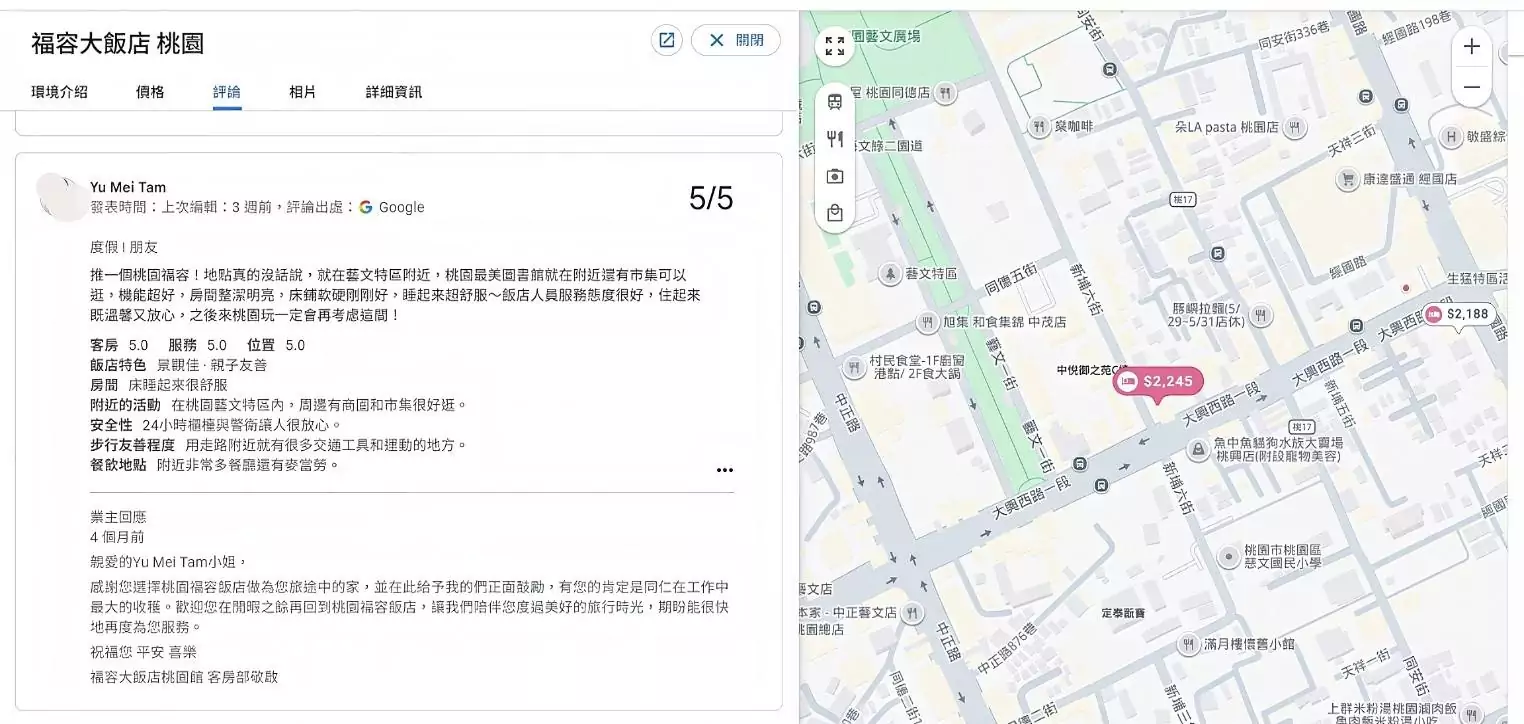Click the 旭集 和食集錦 中茂店 marker
The image size is (1524, 724).
(928, 322)
